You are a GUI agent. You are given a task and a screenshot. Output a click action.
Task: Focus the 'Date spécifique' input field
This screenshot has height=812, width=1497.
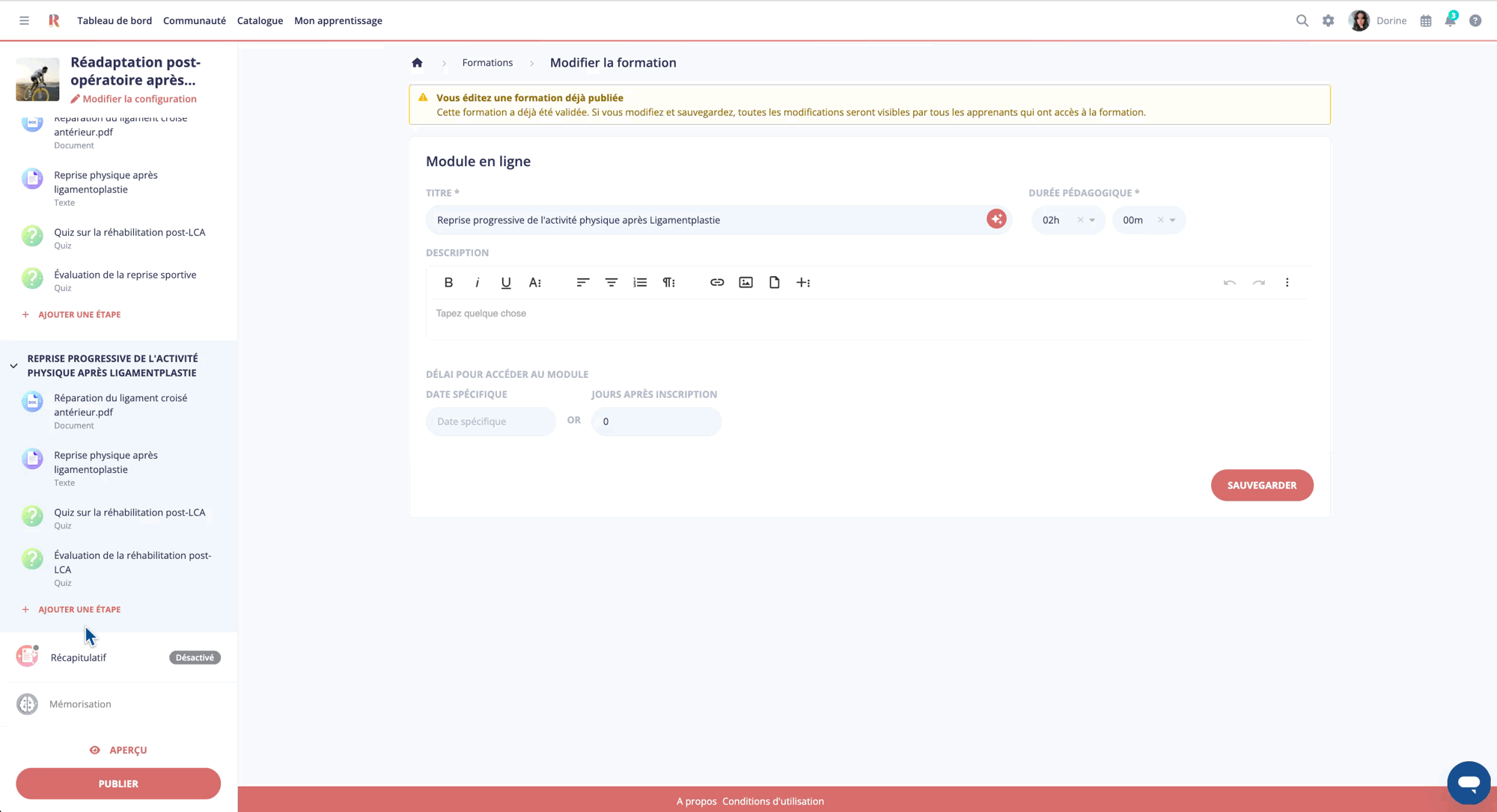pyautogui.click(x=490, y=421)
